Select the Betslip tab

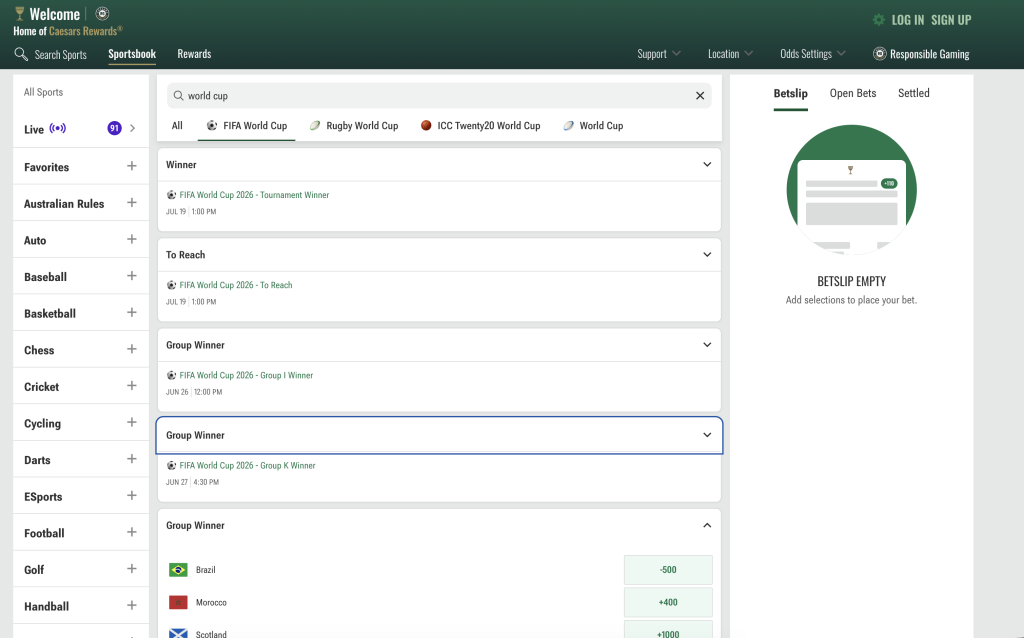790,93
